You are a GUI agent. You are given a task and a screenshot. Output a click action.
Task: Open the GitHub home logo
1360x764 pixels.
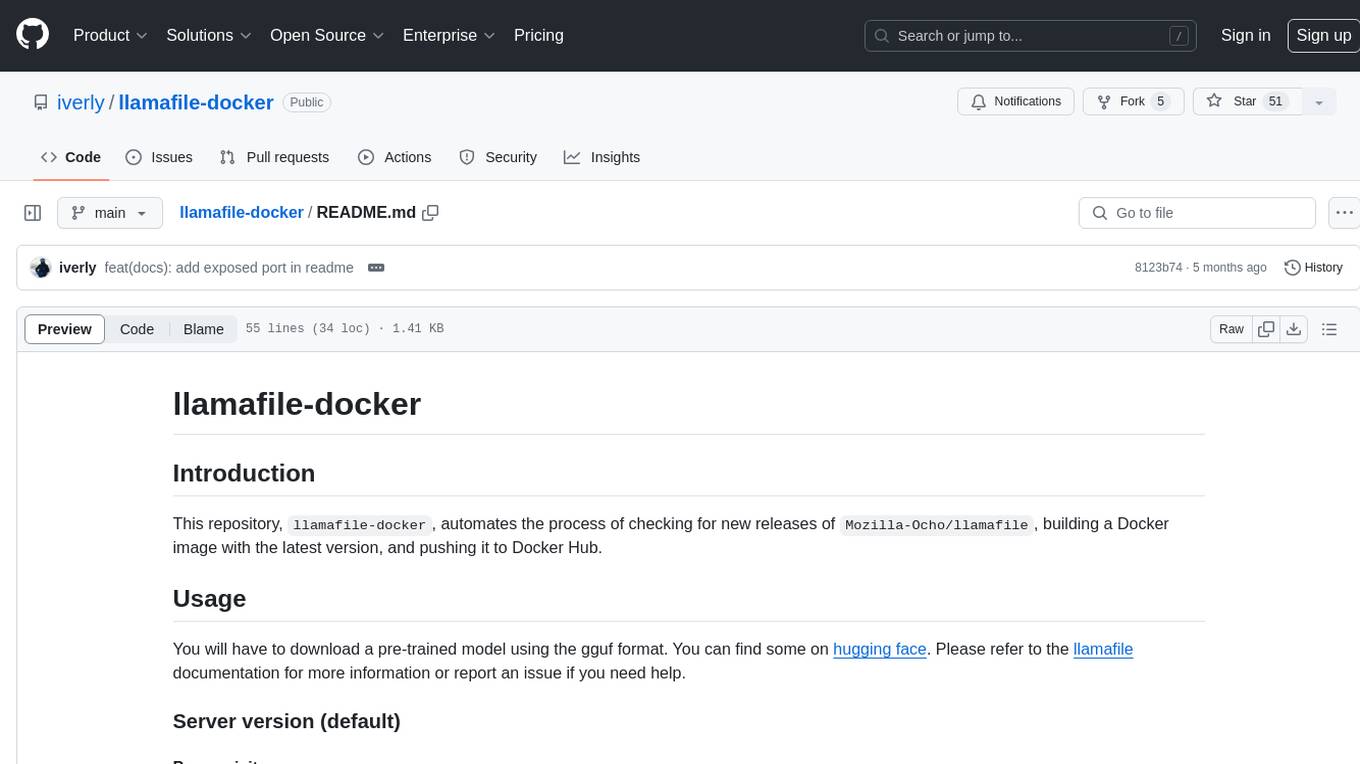tap(32, 35)
